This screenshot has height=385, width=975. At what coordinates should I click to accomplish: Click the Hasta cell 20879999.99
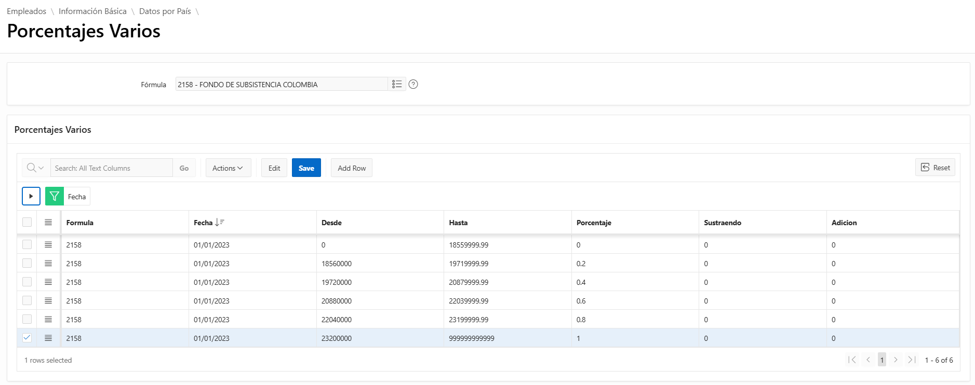(507, 282)
